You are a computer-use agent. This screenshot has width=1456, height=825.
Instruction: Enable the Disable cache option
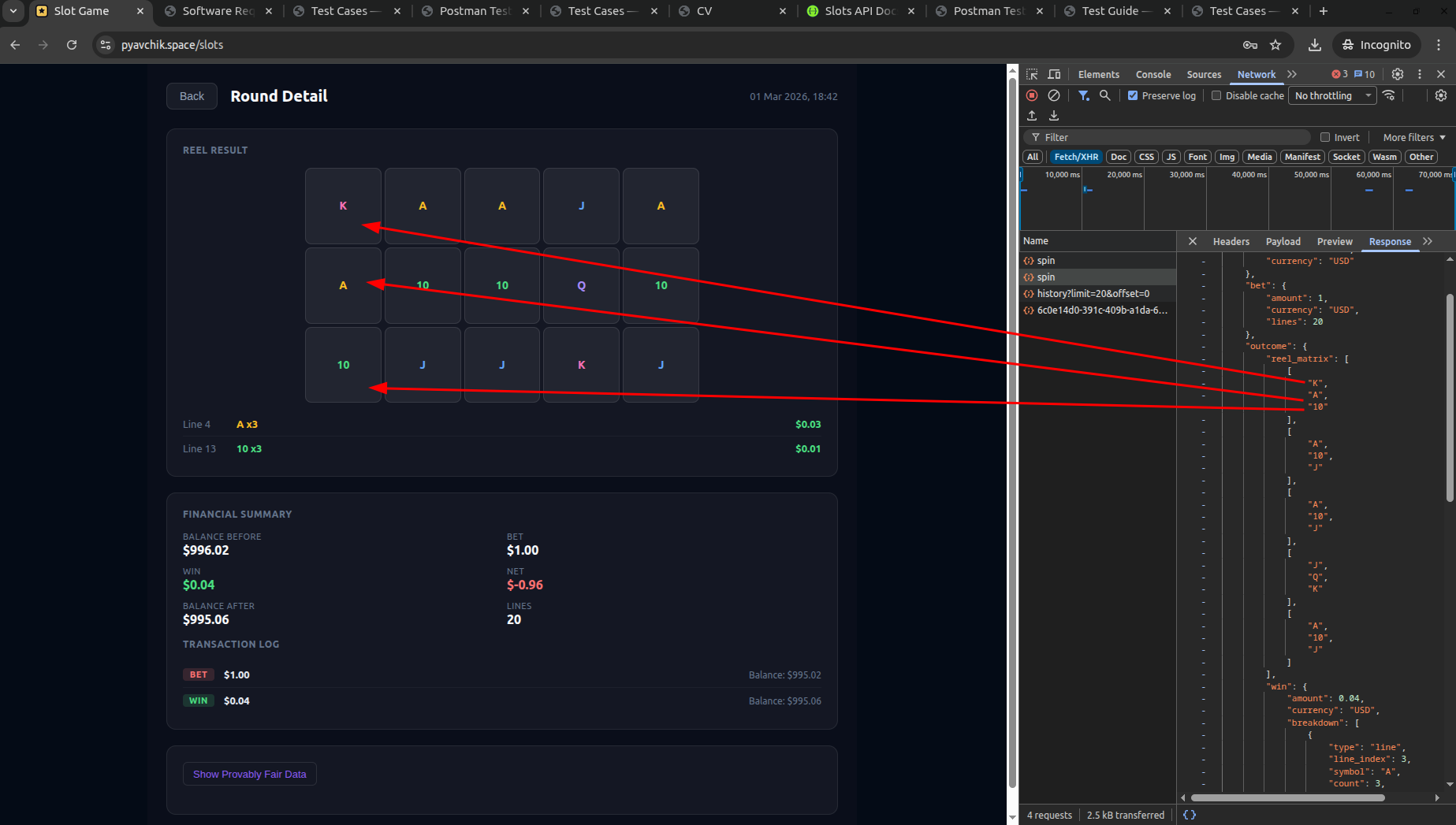(x=1215, y=95)
